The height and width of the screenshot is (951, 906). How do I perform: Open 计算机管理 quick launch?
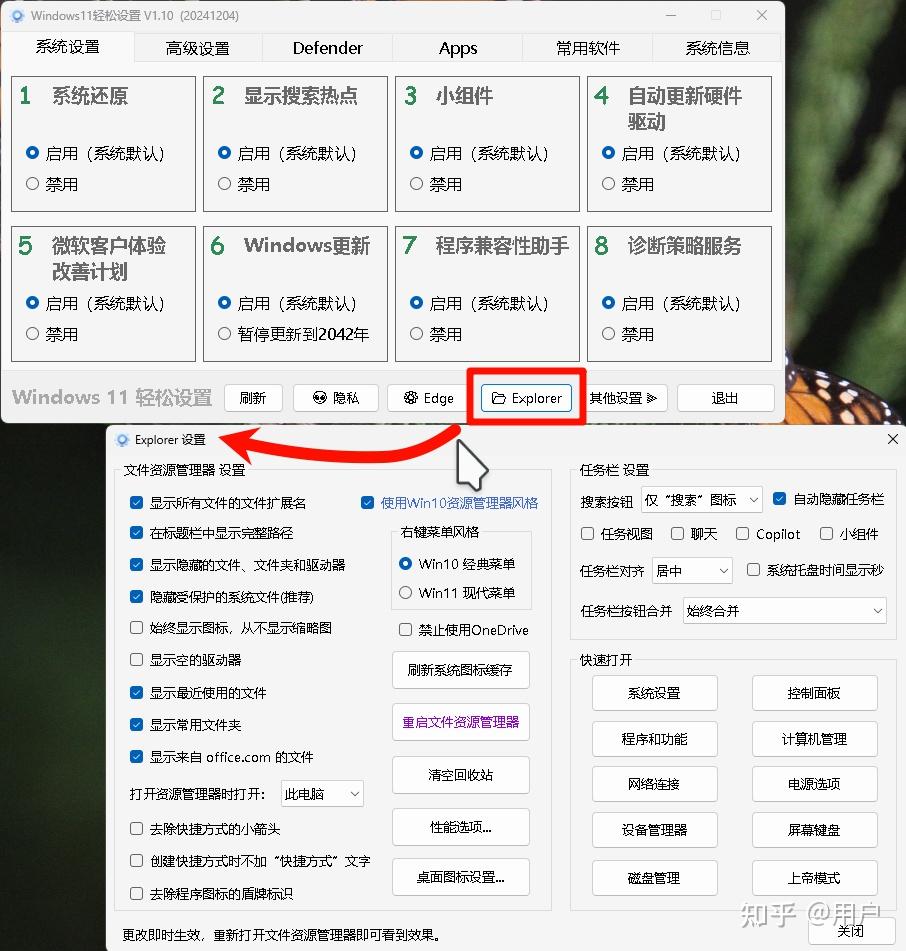814,739
